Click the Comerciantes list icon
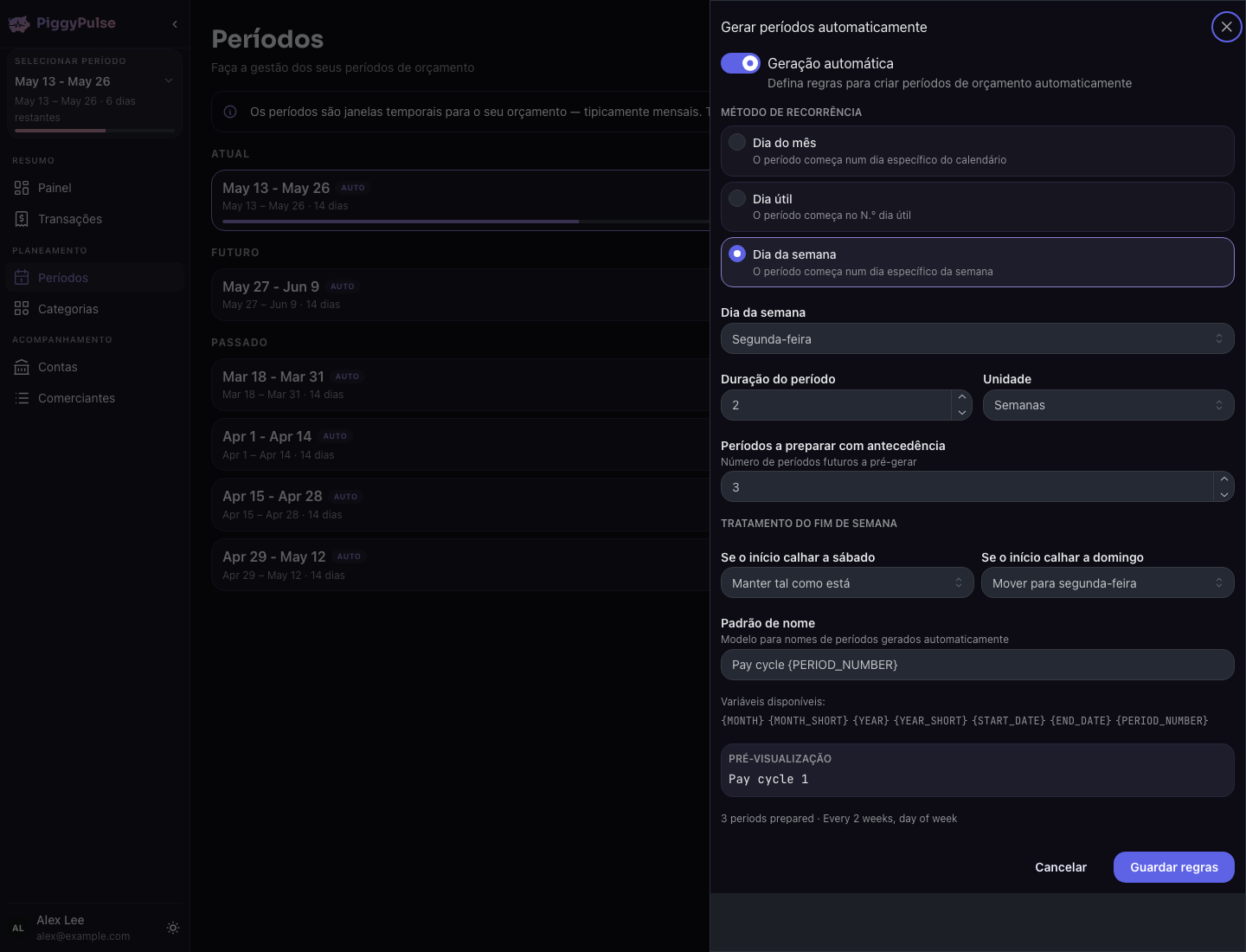This screenshot has height=952, width=1246. pyautogui.click(x=22, y=398)
